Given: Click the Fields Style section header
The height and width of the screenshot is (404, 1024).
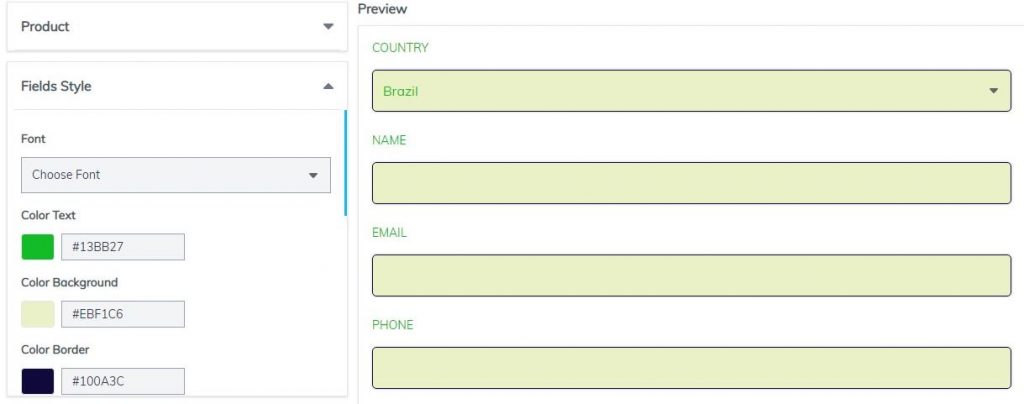Looking at the screenshot, I should (177, 86).
